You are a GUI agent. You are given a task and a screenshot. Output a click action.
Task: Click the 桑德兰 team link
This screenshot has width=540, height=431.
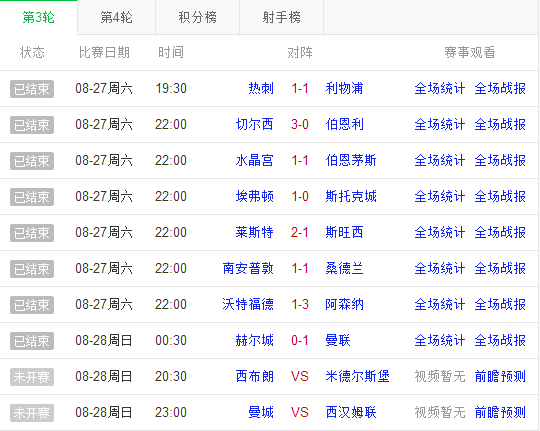(344, 268)
